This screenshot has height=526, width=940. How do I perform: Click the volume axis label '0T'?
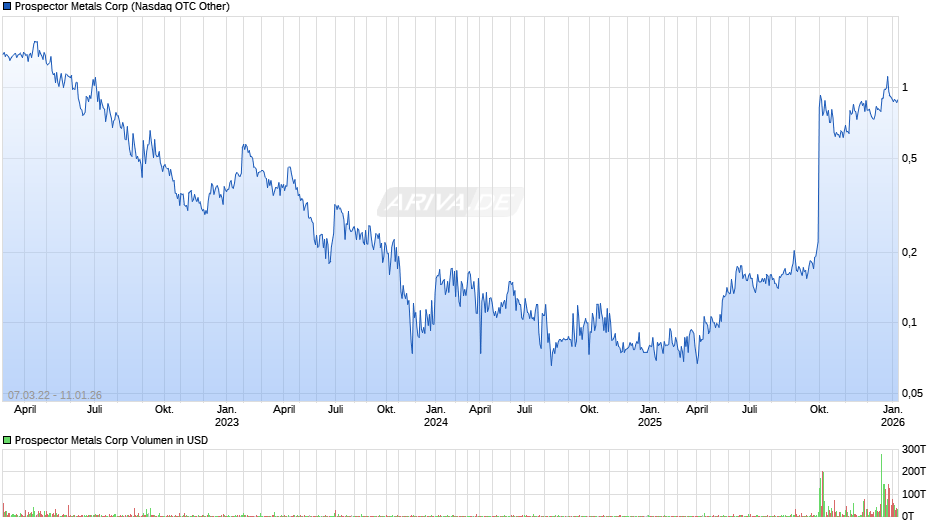[x=908, y=516]
